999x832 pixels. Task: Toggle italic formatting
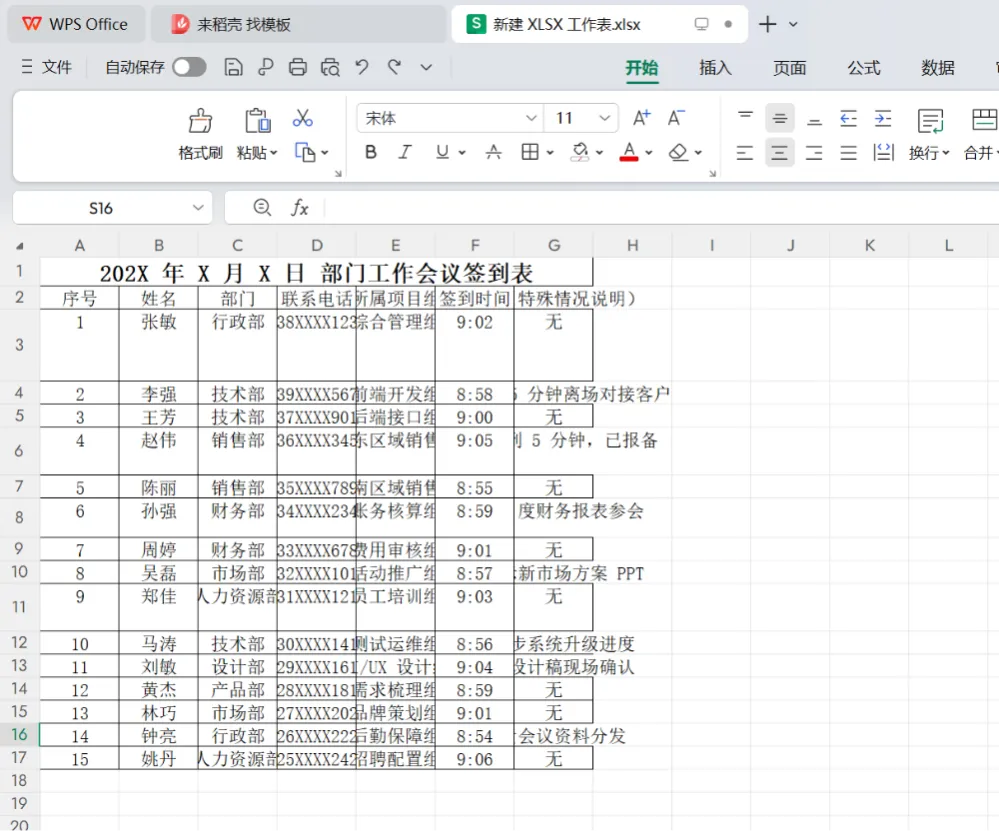coord(405,152)
